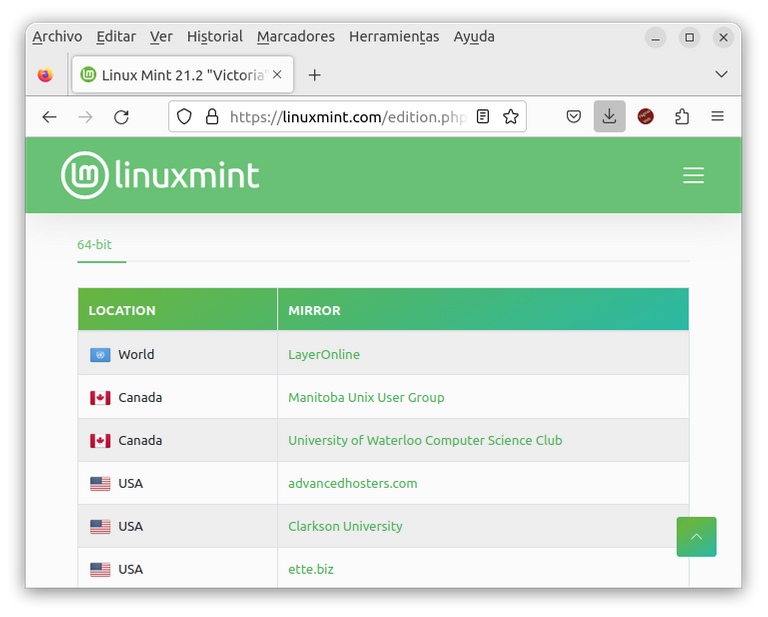Click flag beside advancedhosters.com row

(100, 484)
